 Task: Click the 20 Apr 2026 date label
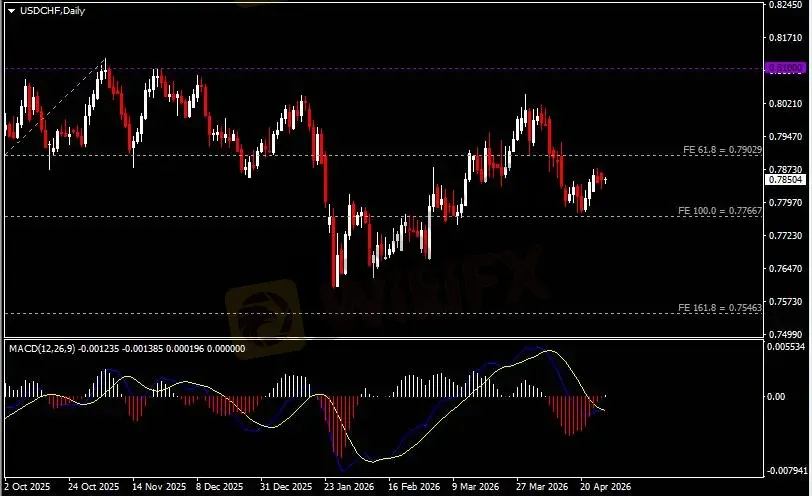coord(606,487)
